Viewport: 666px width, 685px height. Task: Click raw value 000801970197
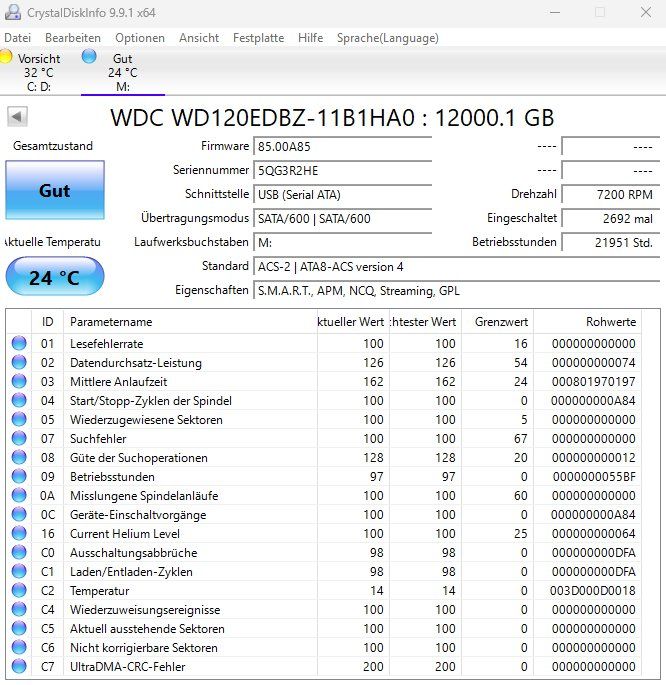(593, 382)
